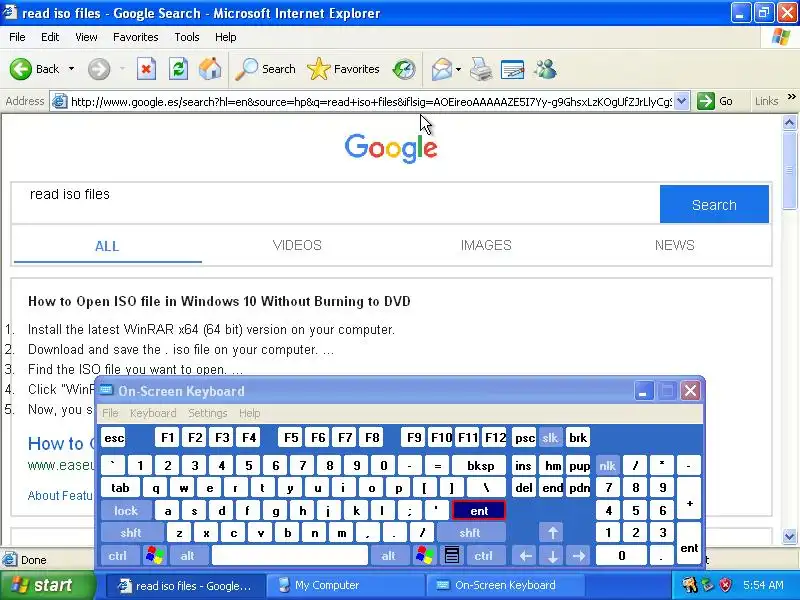Click the F5 key on On-Screen Keyboard
The image size is (800, 600).
pos(291,438)
